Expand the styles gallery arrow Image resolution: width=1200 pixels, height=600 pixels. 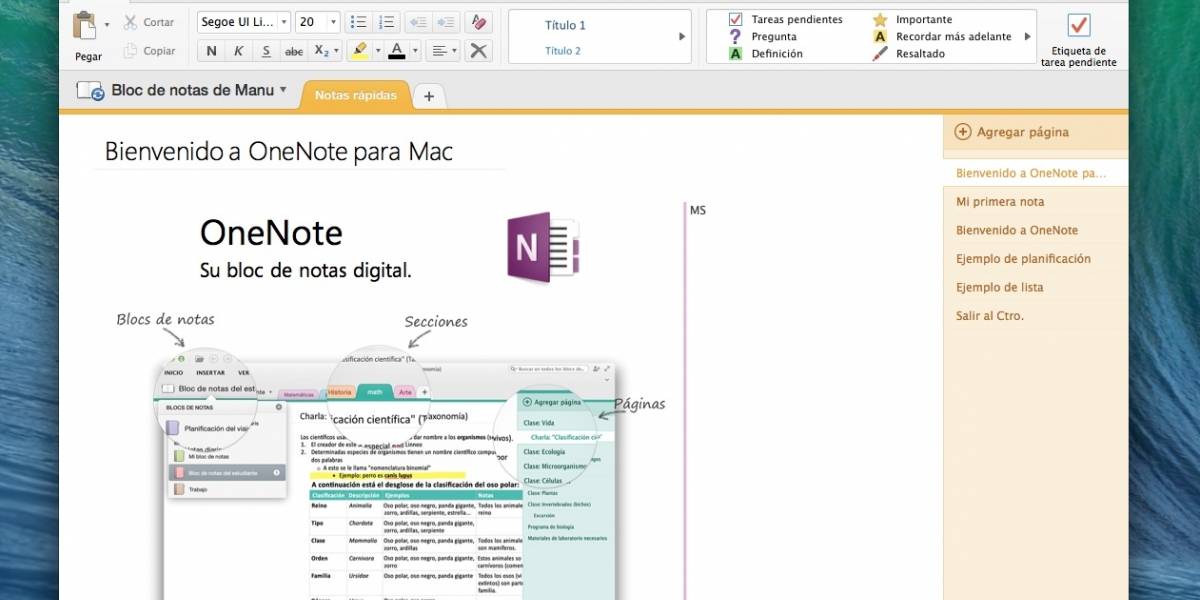[x=682, y=37]
